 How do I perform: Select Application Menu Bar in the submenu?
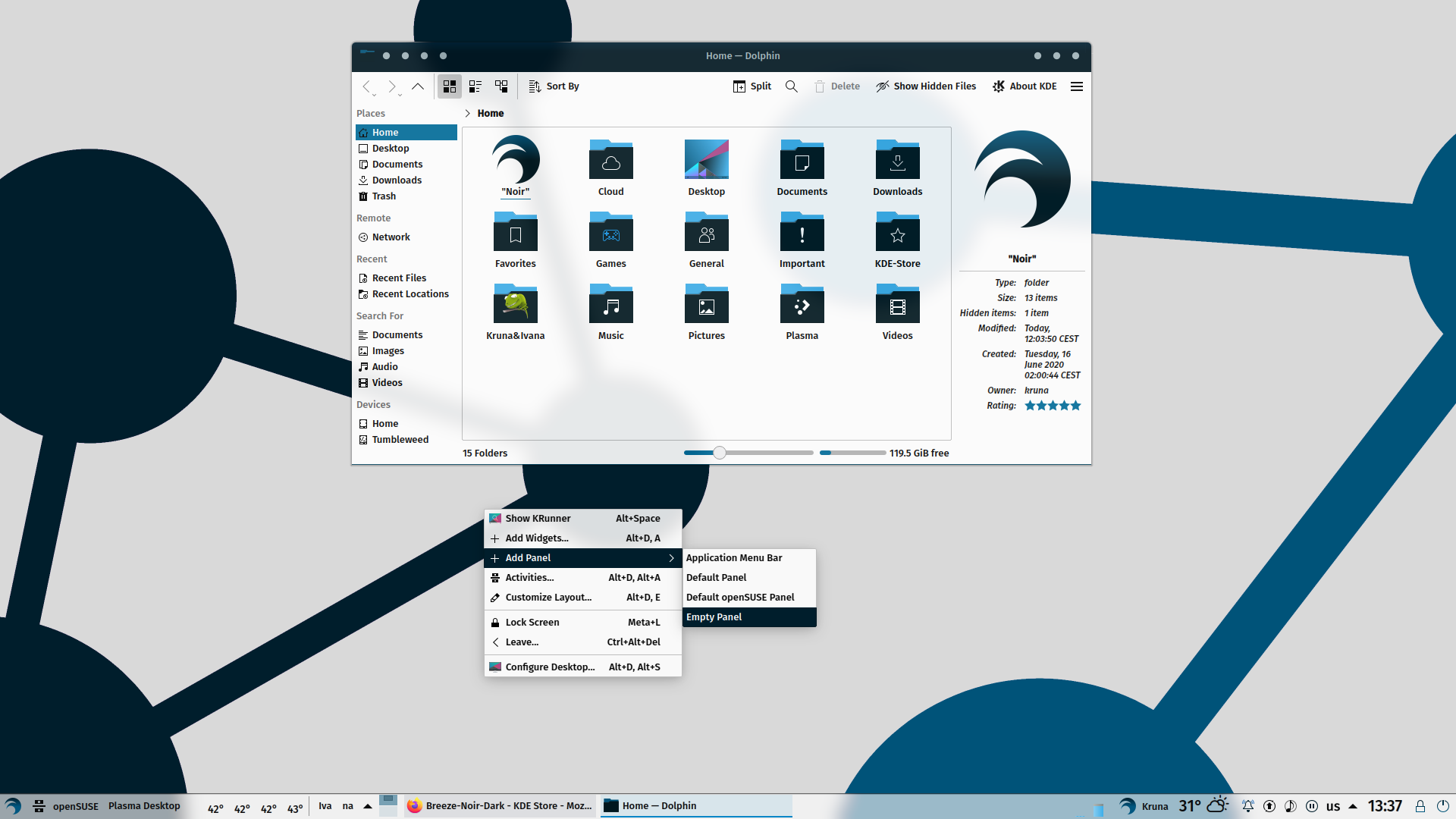coord(749,558)
